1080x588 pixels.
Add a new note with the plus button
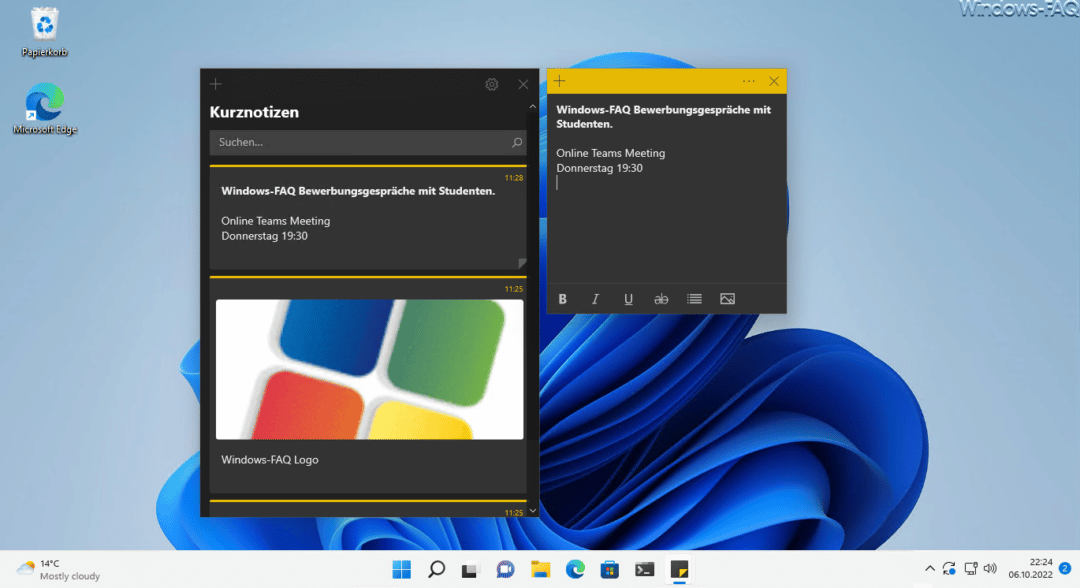[x=215, y=84]
